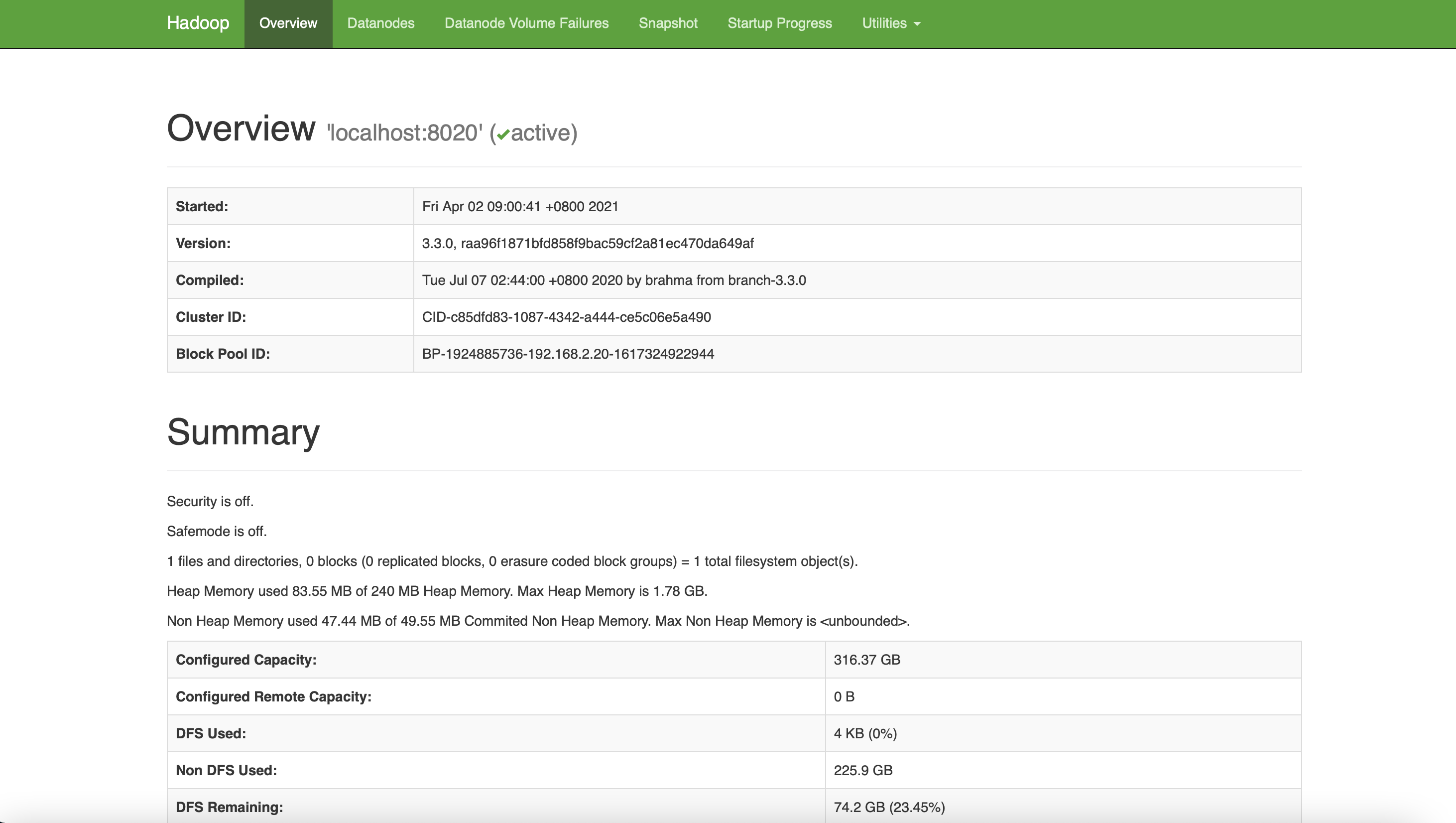Go to Datanode Volume Failures tab
This screenshot has width=1456, height=823.
(x=526, y=23)
